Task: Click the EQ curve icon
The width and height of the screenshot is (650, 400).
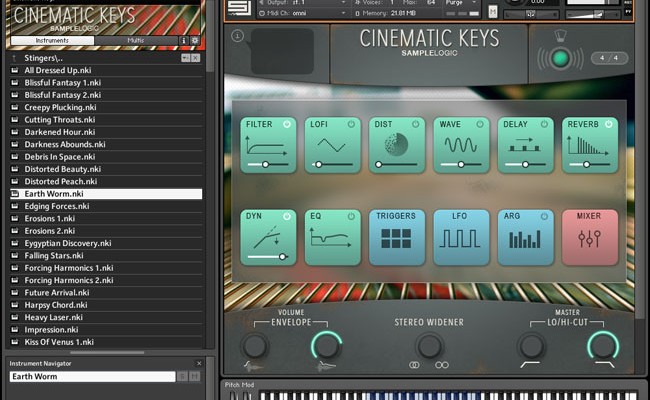Action: [332, 237]
